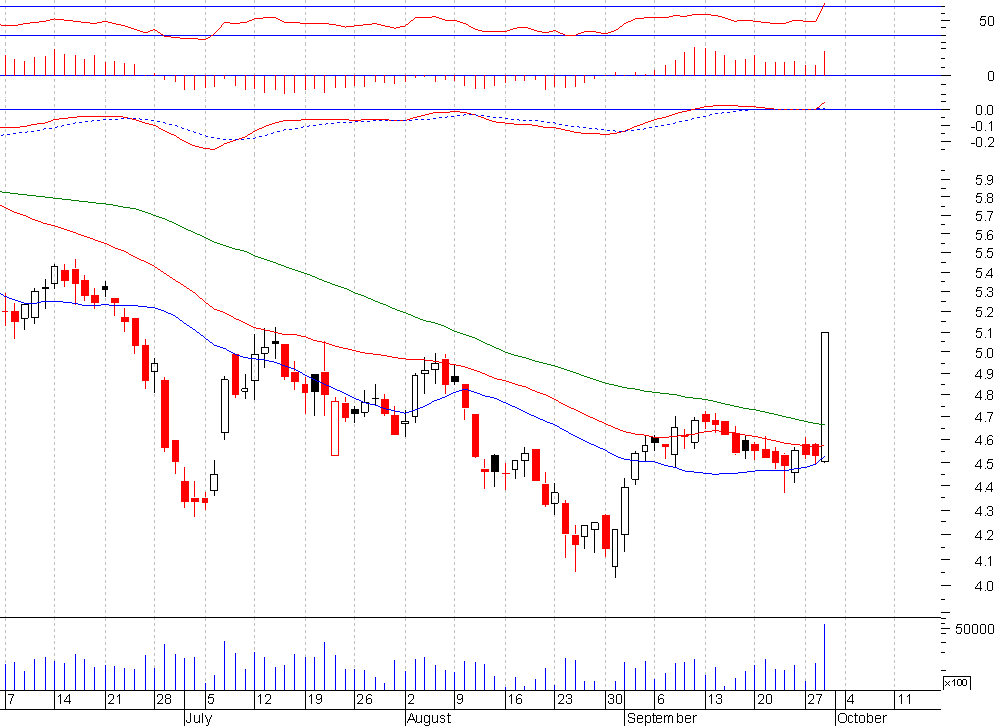Select the August month label

click(429, 718)
